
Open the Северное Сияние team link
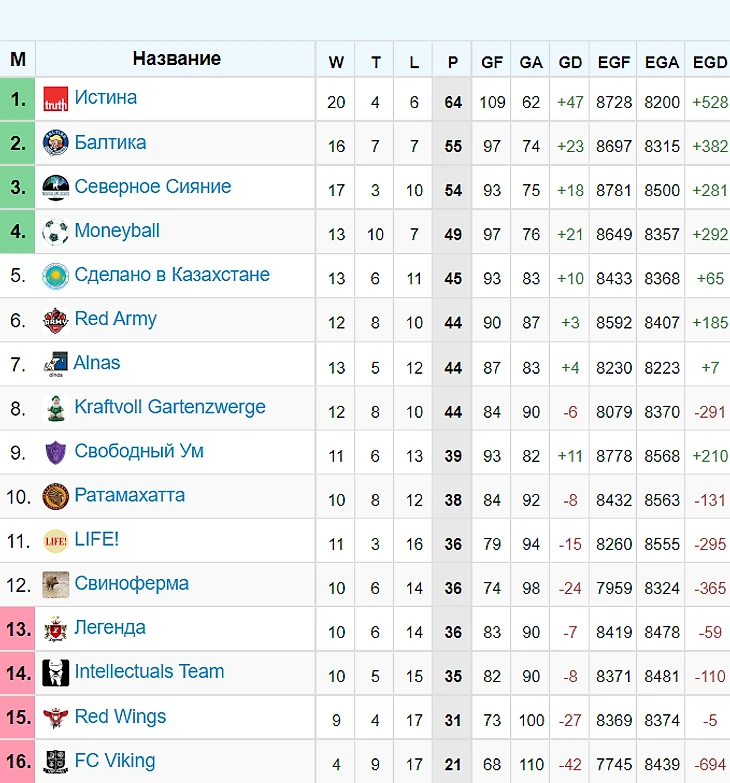(x=153, y=186)
